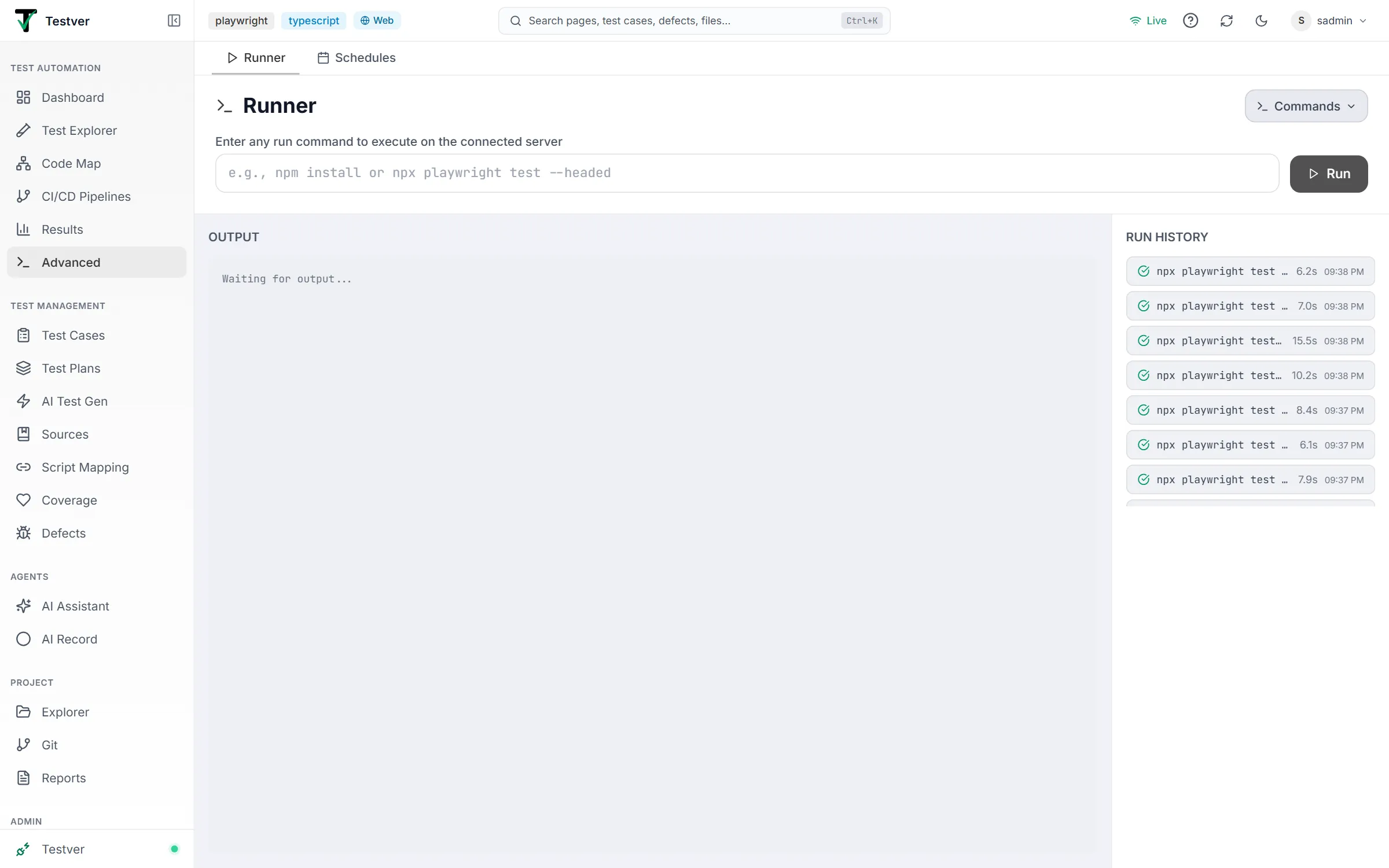The height and width of the screenshot is (868, 1389).
Task: Switch to the Schedules tab
Action: 357,58
